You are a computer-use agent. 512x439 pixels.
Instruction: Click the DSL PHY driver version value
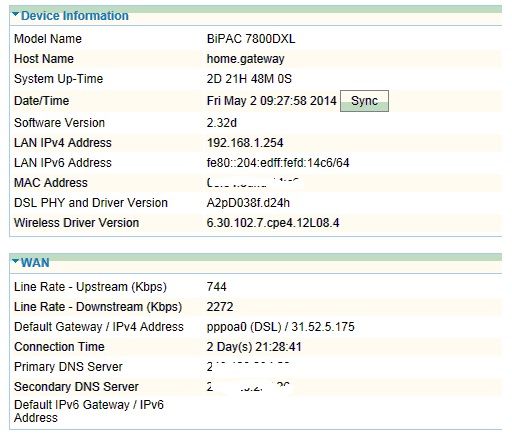[248, 203]
